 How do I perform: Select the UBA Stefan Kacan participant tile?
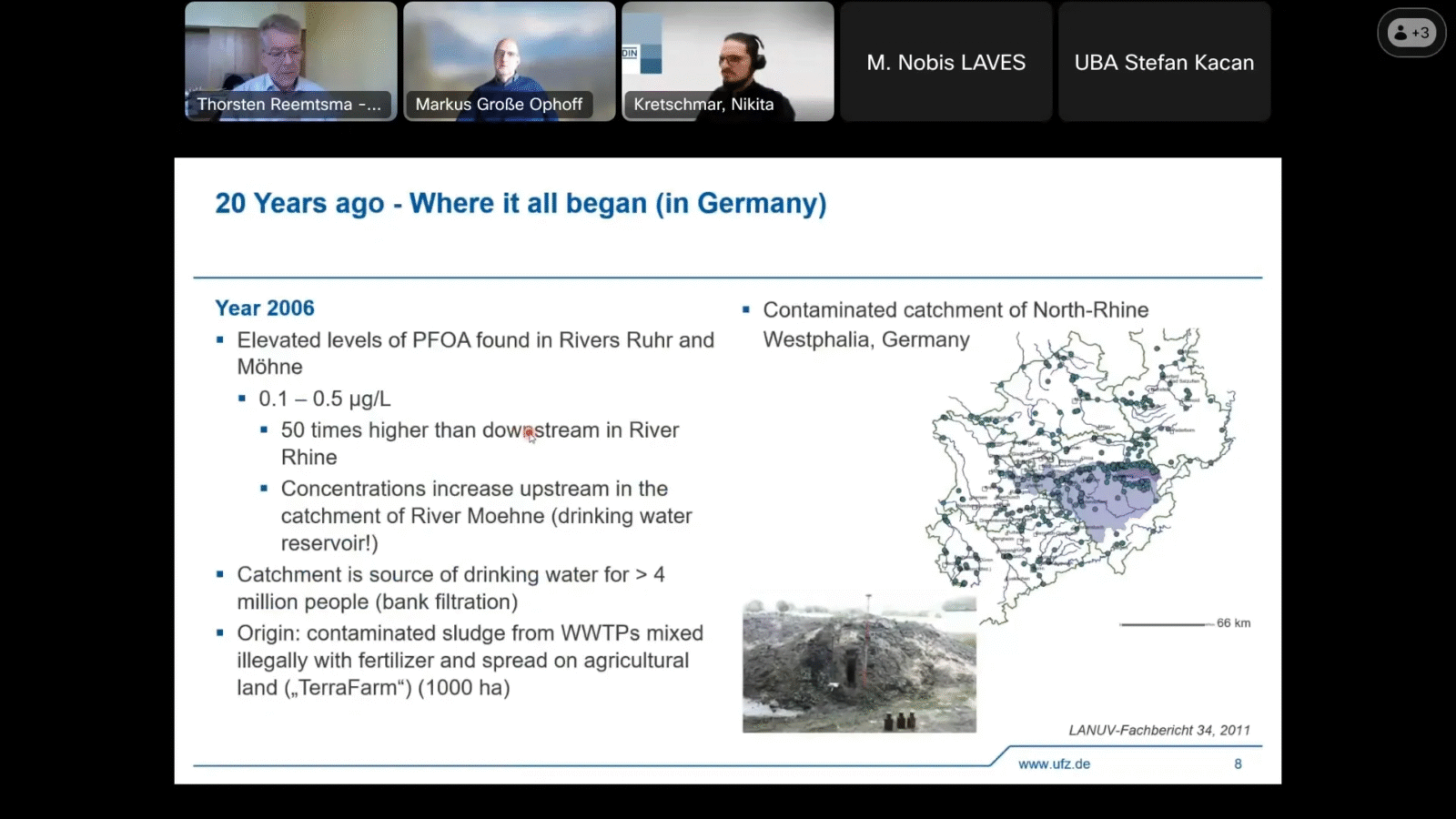pyautogui.click(x=1164, y=62)
